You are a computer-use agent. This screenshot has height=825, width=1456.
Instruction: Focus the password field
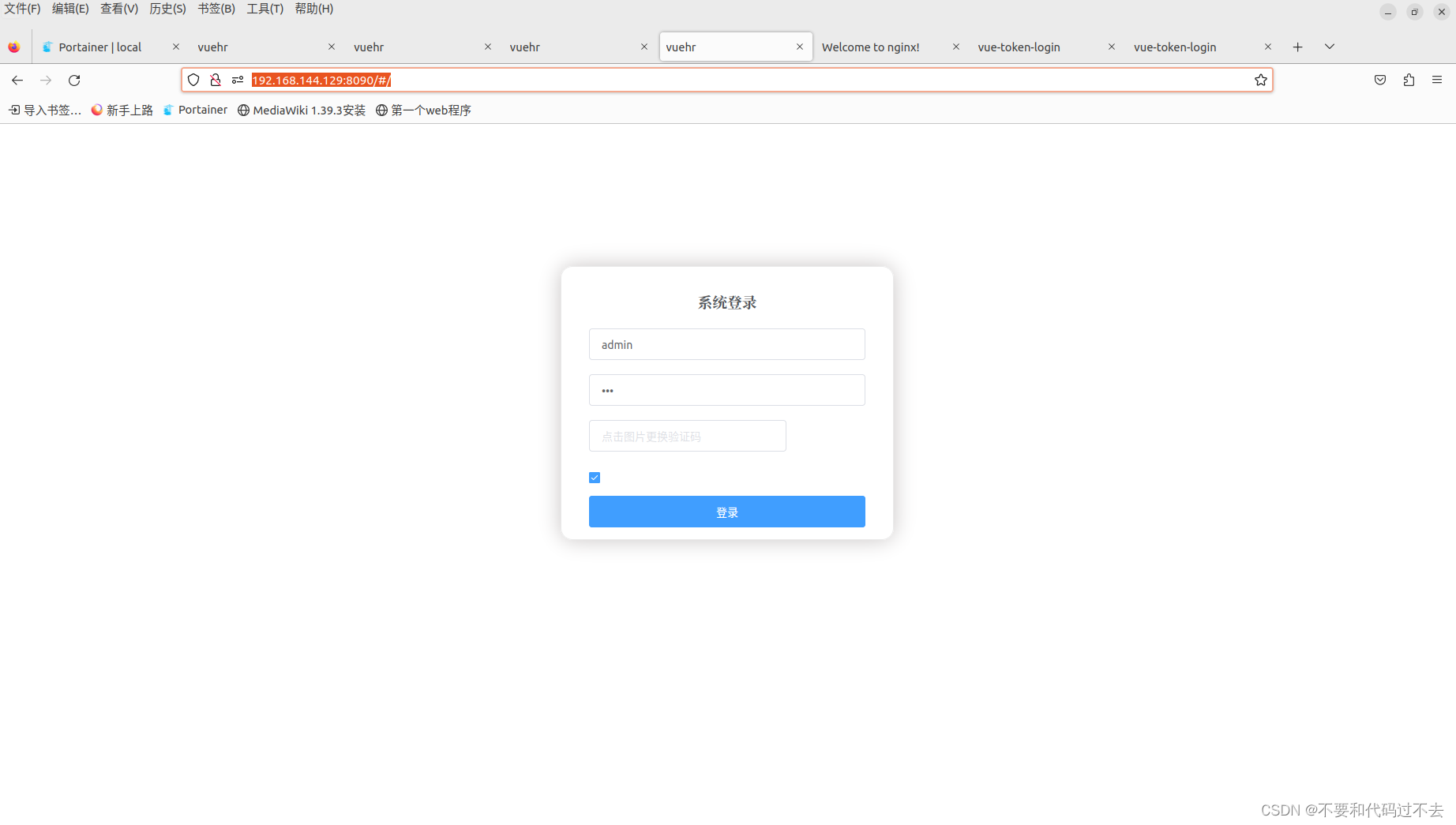click(727, 390)
